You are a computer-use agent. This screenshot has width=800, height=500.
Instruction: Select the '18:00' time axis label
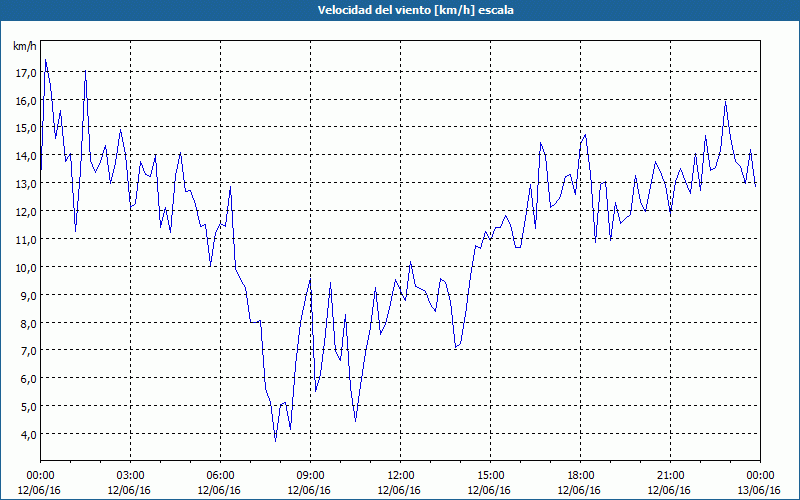(581, 476)
